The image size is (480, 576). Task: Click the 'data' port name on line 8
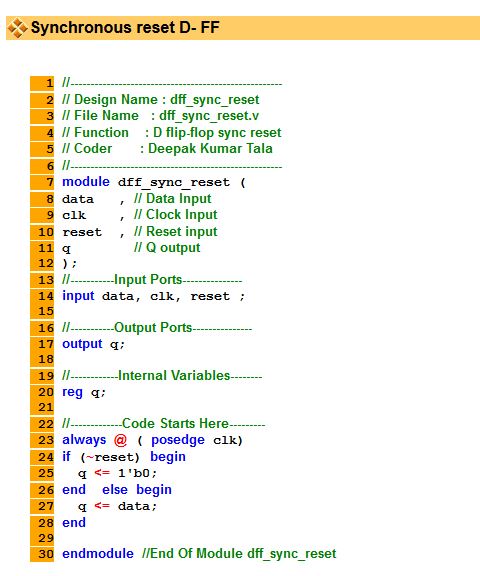click(78, 199)
